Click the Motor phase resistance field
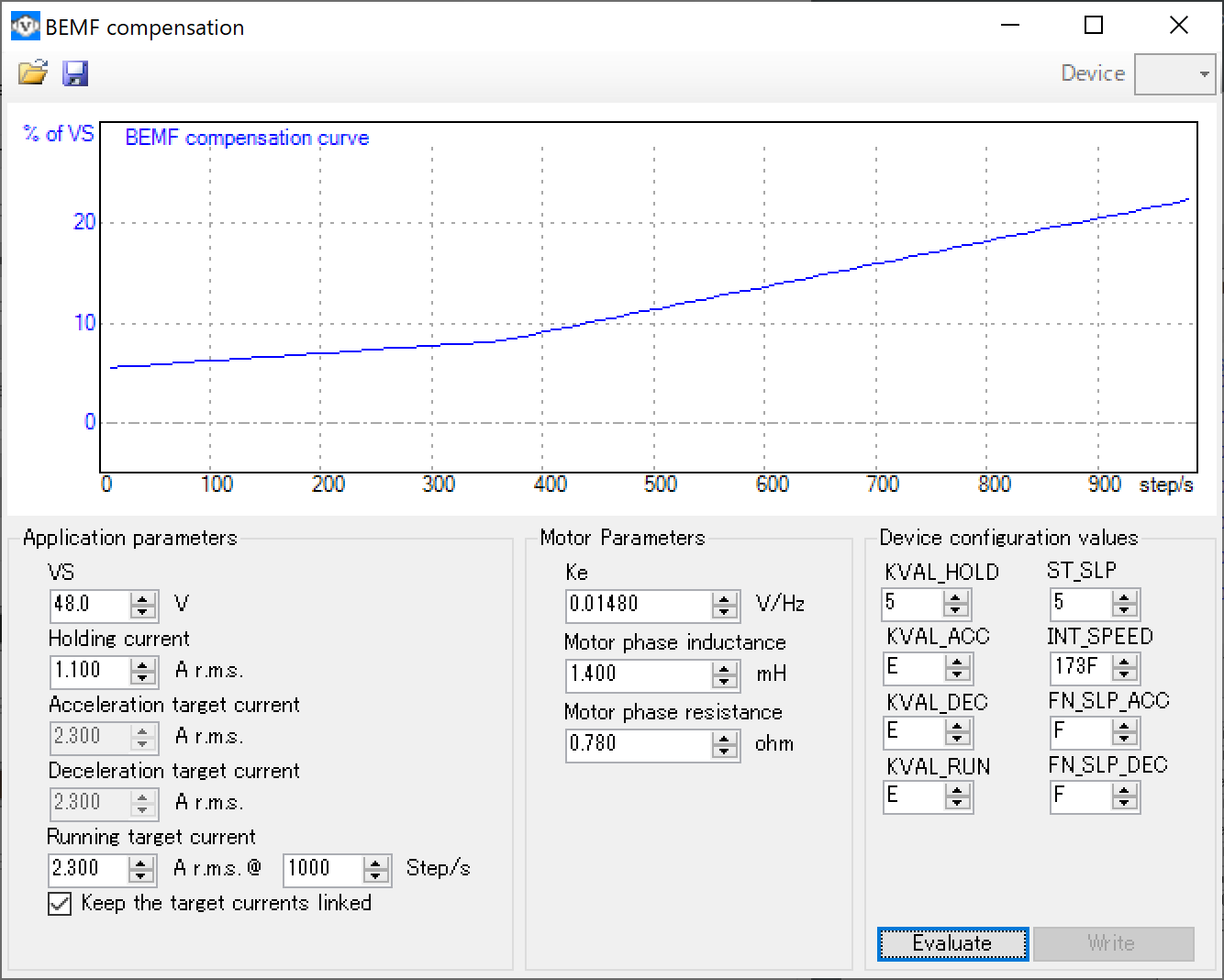Viewport: 1224px width, 980px height. pyautogui.click(x=639, y=744)
